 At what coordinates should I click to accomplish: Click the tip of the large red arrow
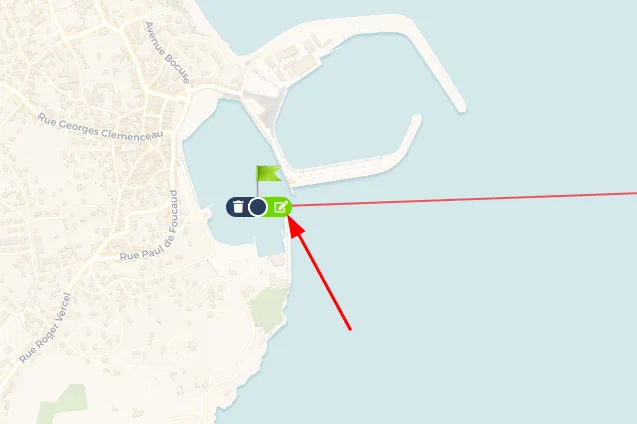coord(289,218)
